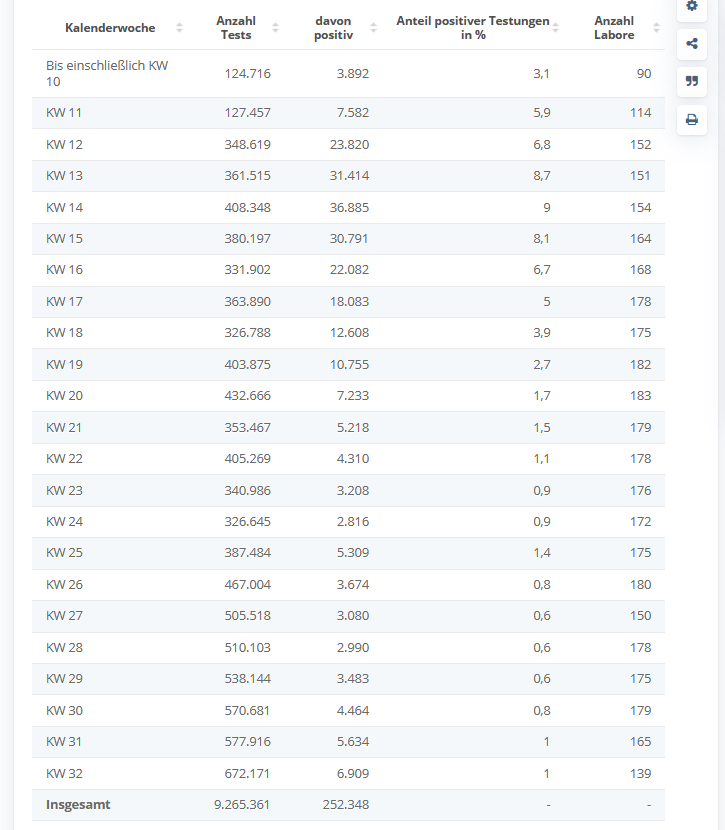Click the quotation mark citation icon
Viewport: 725px width, 830px height.
(691, 82)
